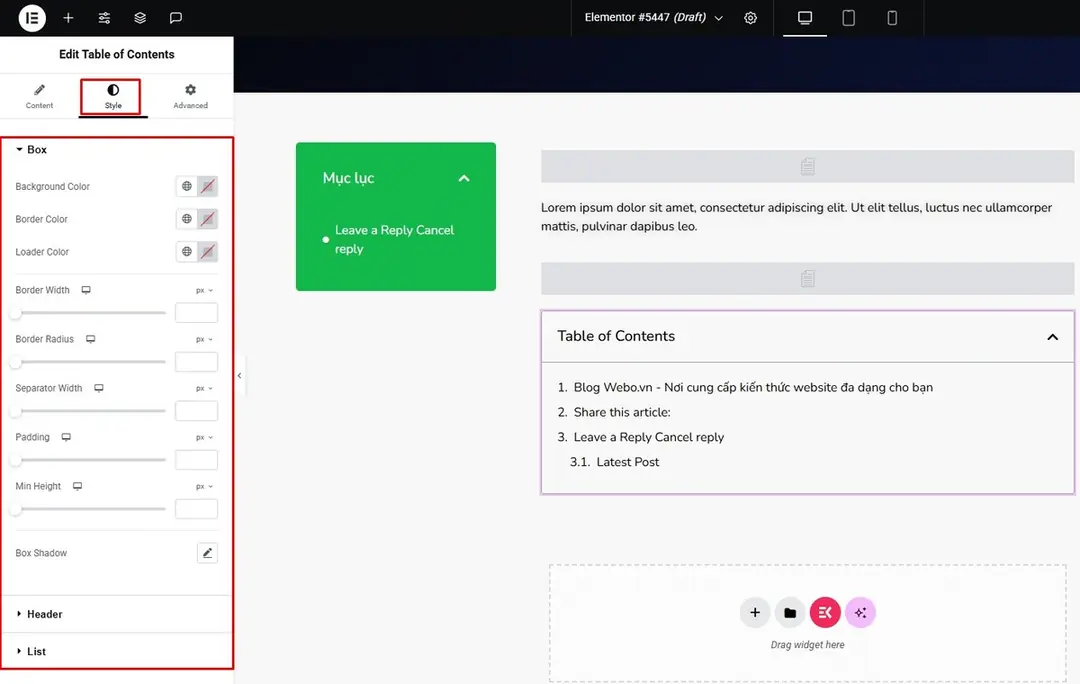Collapse the editor panel with the side arrow
This screenshot has height=684, width=1080.
pyautogui.click(x=239, y=375)
